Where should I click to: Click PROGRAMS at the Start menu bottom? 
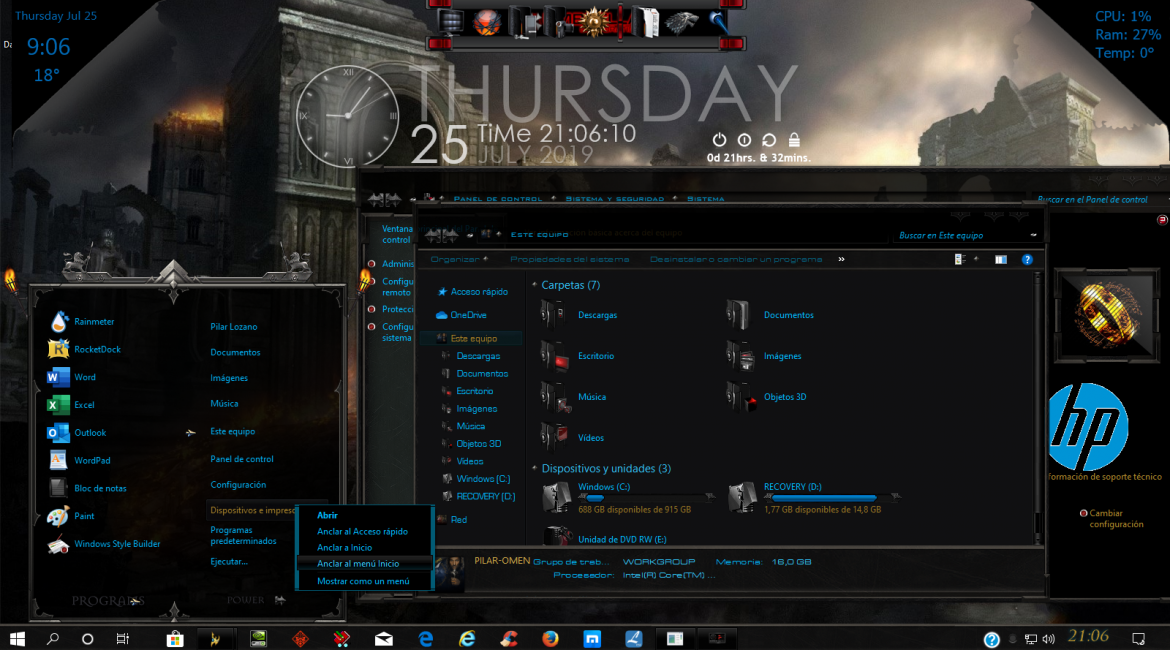point(108,601)
